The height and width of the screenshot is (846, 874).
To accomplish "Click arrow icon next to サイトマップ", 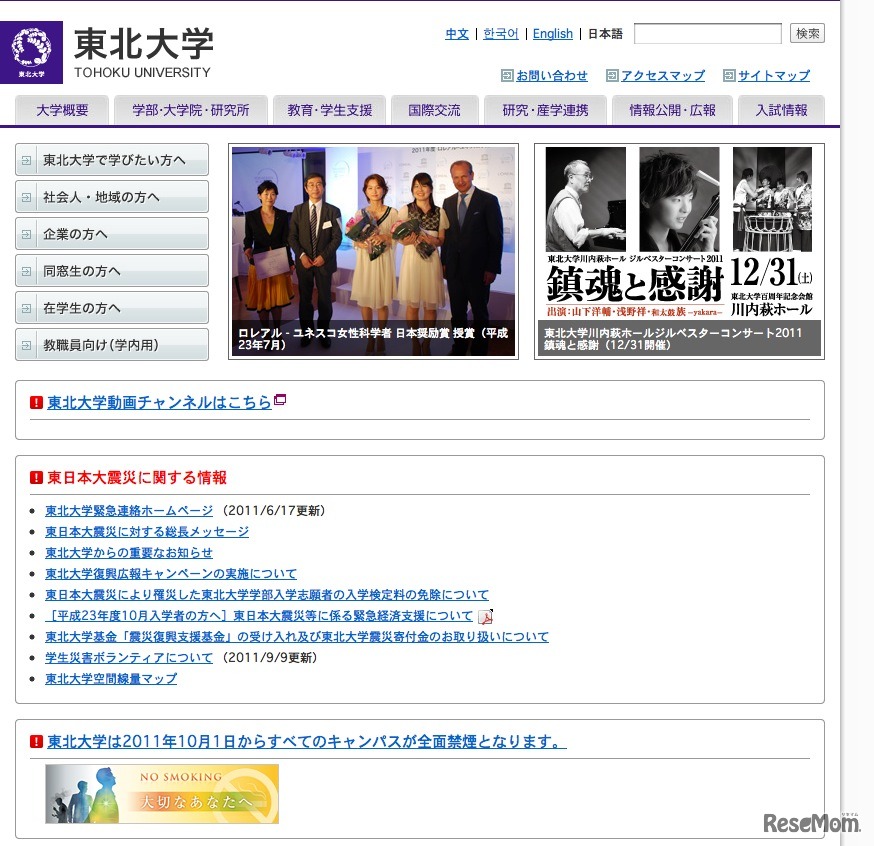I will [729, 75].
